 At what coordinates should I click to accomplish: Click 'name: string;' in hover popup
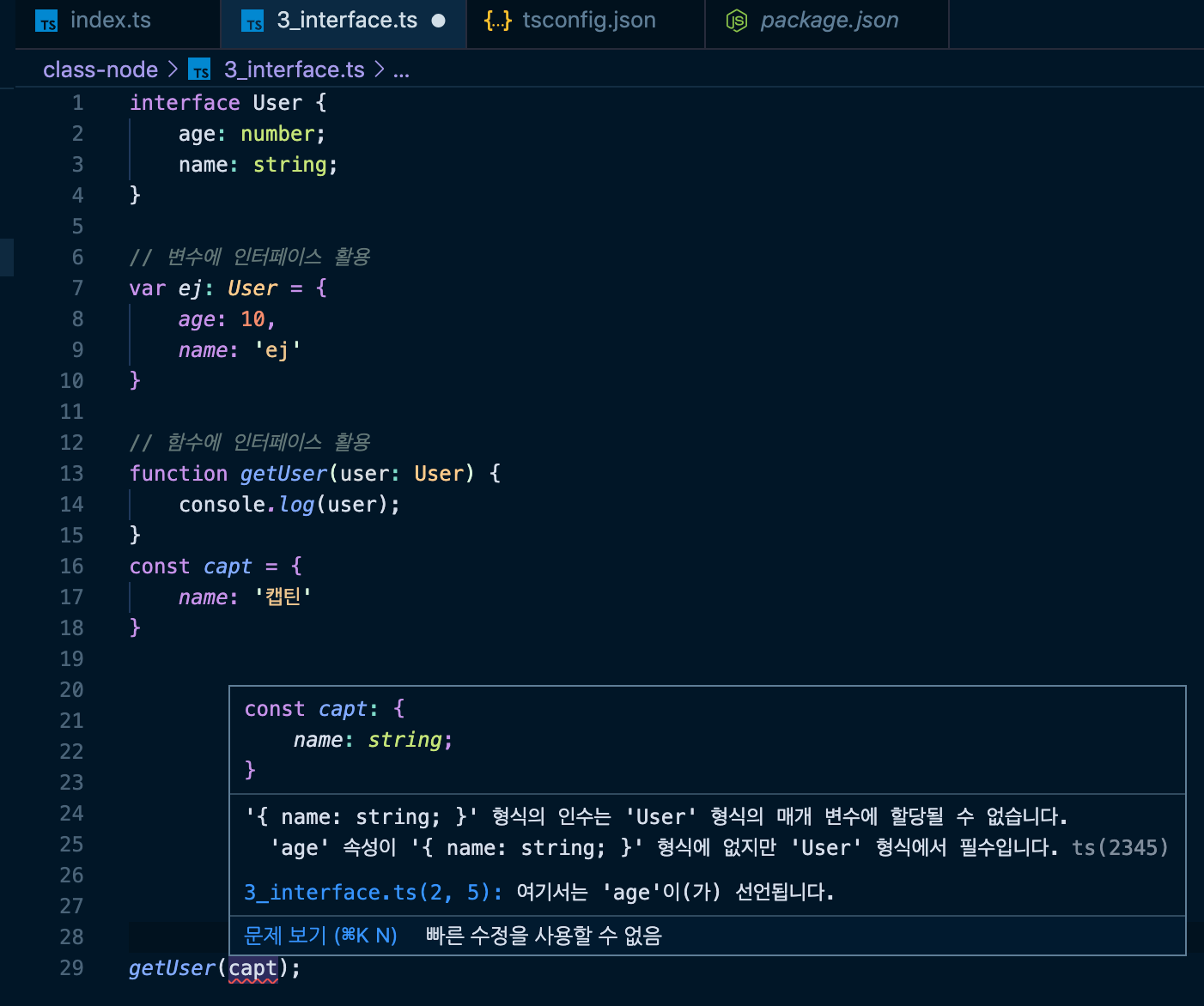373,740
